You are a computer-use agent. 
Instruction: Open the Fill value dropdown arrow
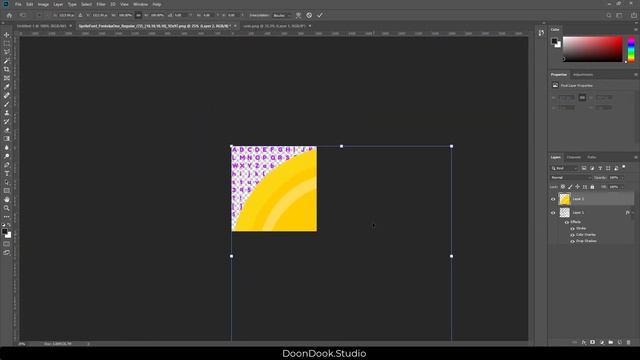[x=622, y=187]
